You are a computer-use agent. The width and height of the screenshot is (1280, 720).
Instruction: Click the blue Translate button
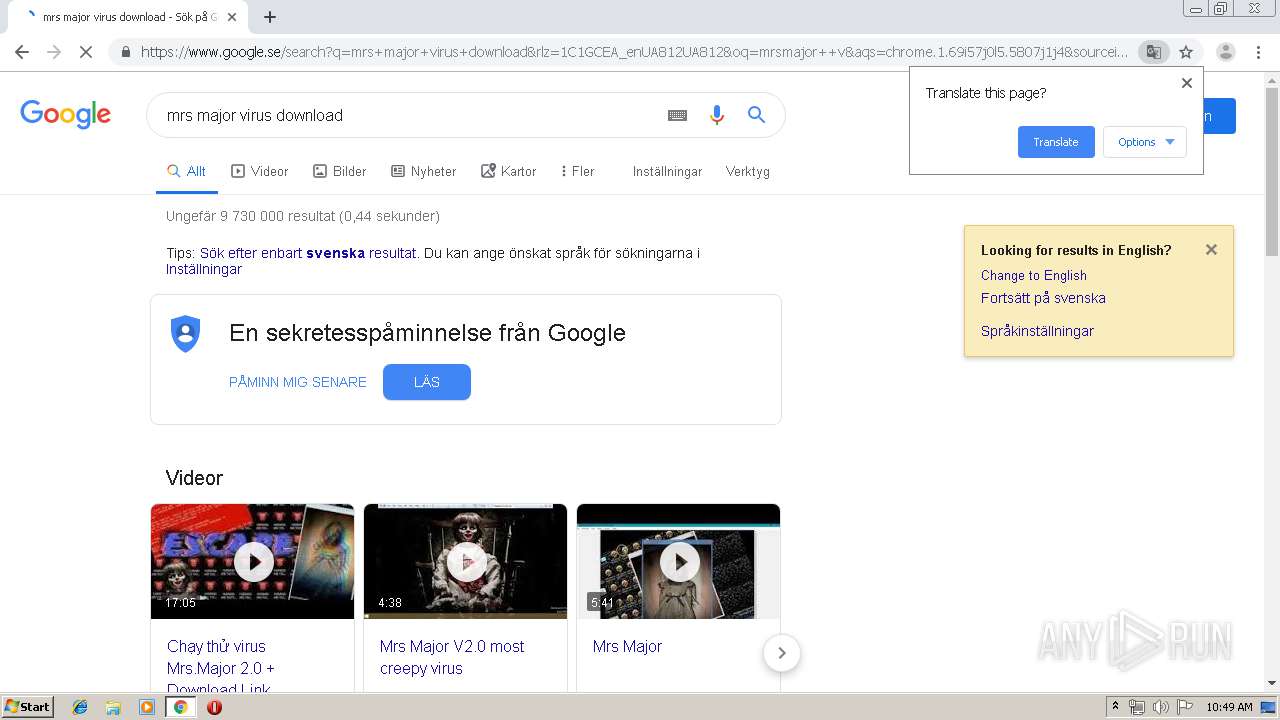[1056, 142]
